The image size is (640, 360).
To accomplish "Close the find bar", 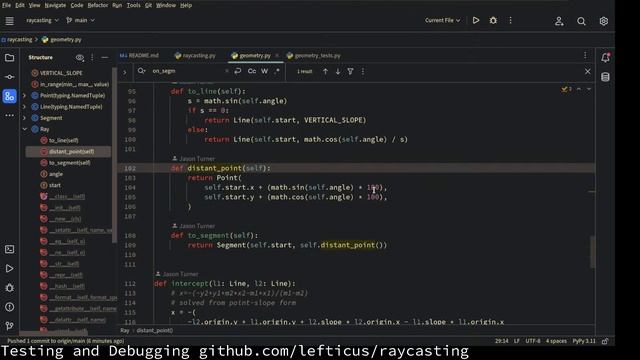I will pyautogui.click(x=587, y=71).
